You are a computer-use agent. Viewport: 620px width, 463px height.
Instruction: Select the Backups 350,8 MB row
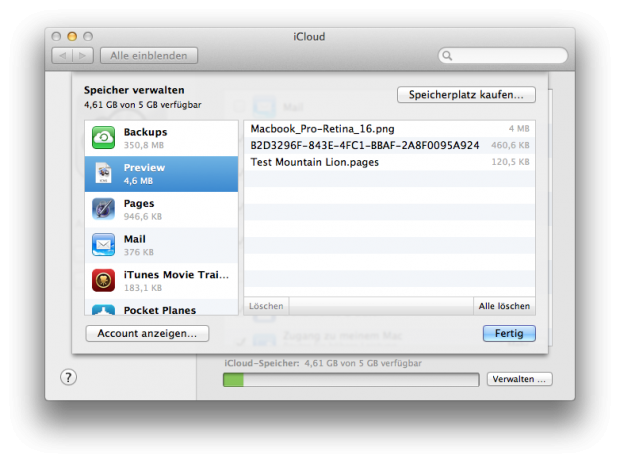click(161, 138)
